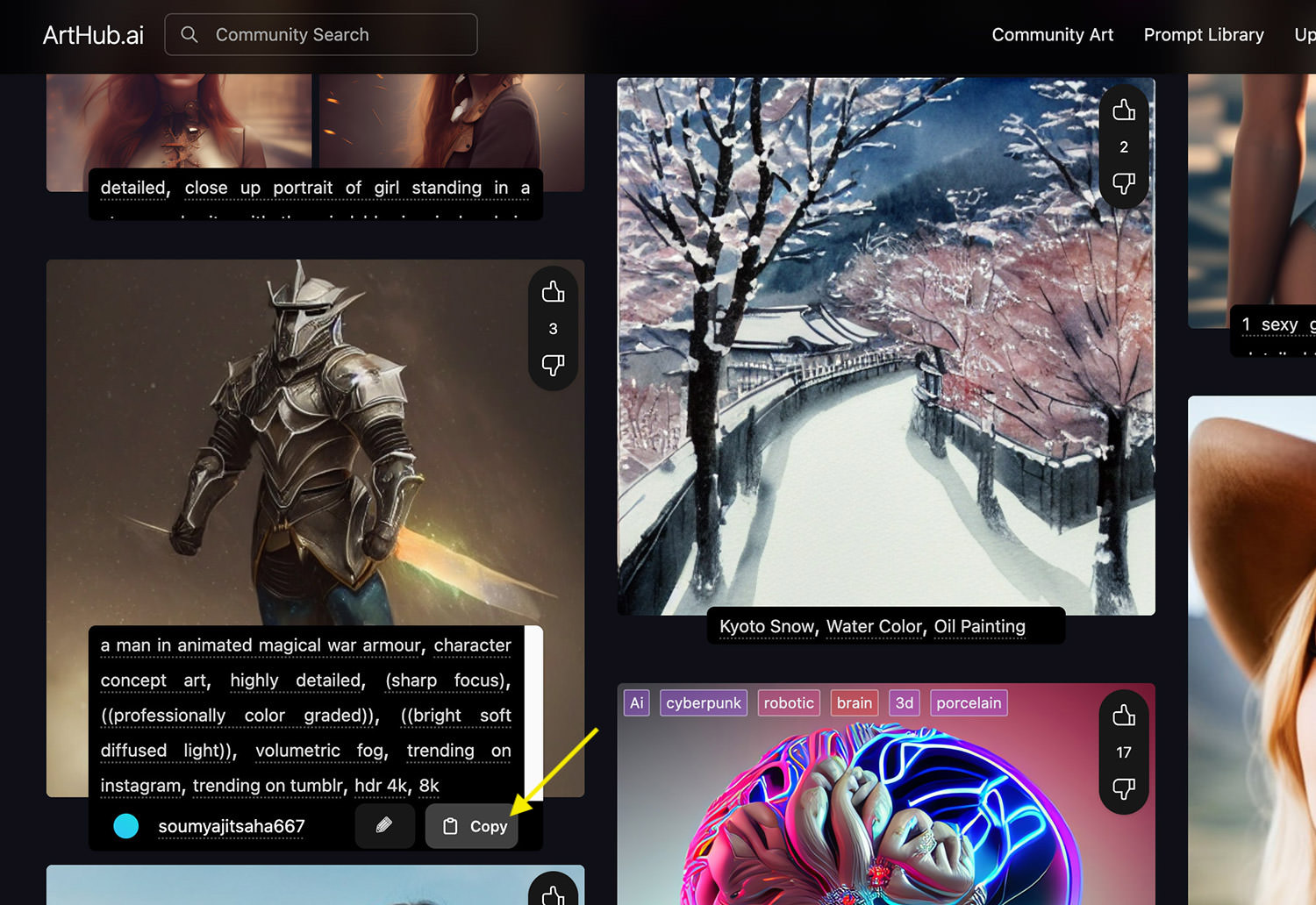The width and height of the screenshot is (1316, 905).
Task: Open the ArtHub.ai home logo
Action: 93,35
